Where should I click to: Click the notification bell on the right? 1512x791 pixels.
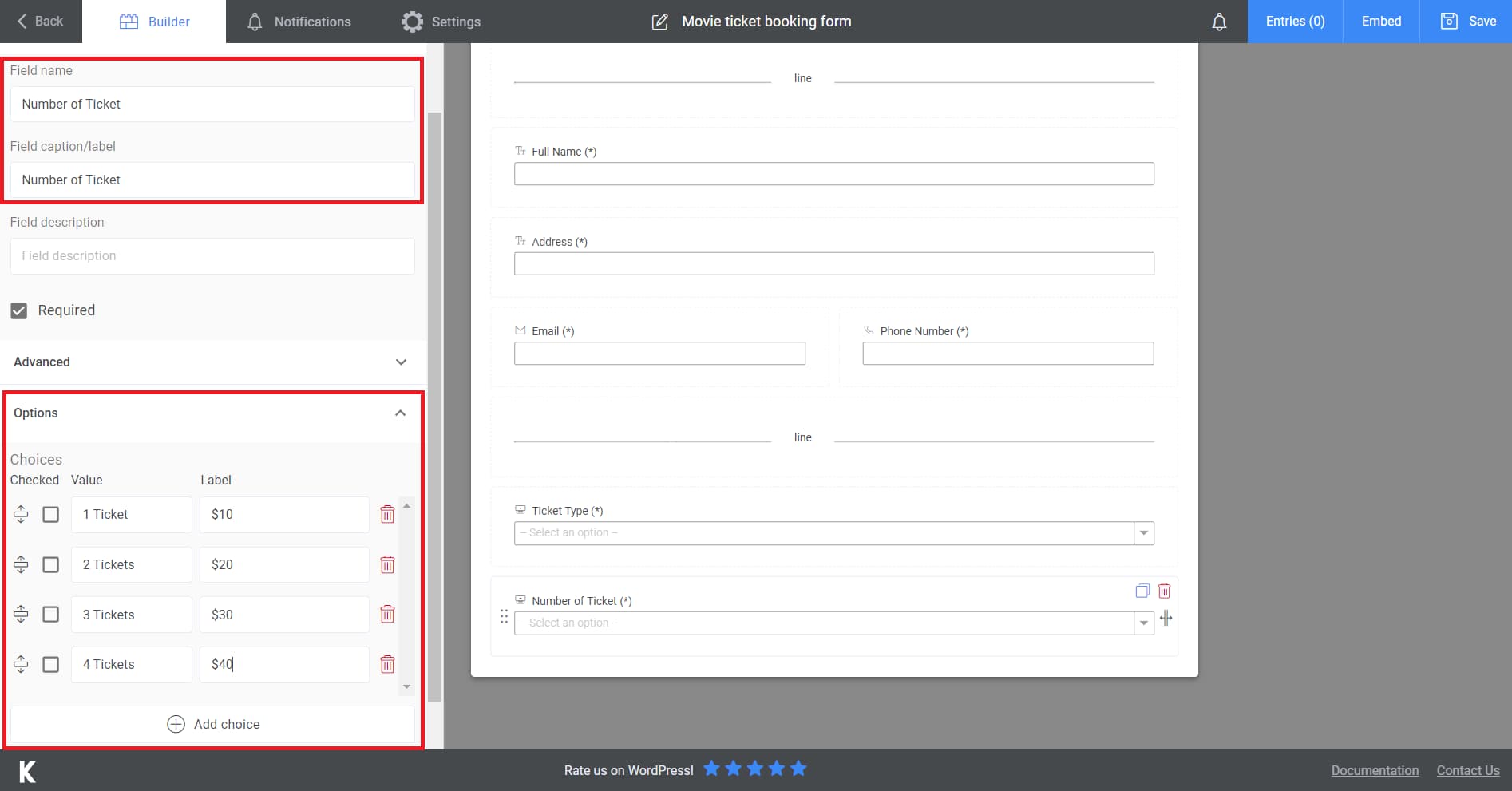(1219, 22)
